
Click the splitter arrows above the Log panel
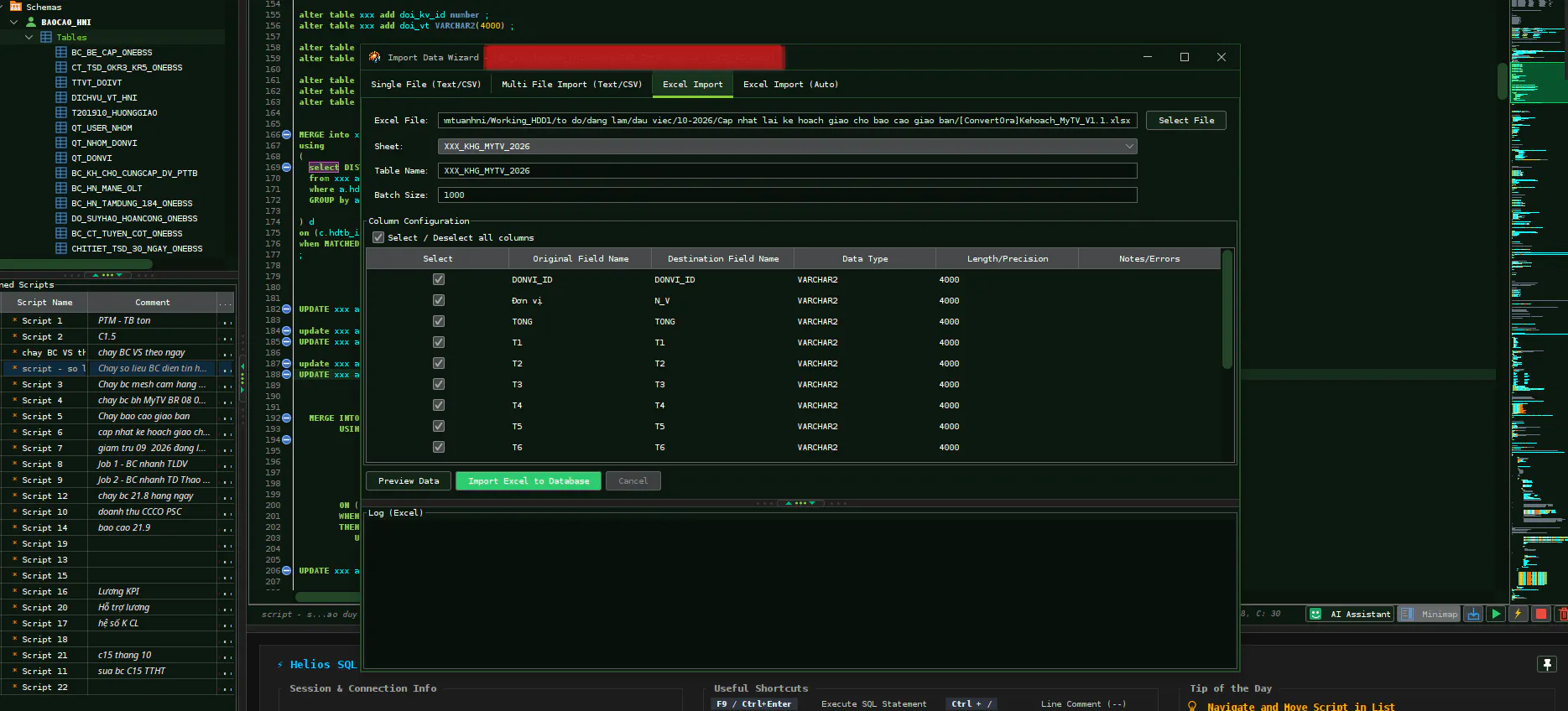(x=800, y=503)
